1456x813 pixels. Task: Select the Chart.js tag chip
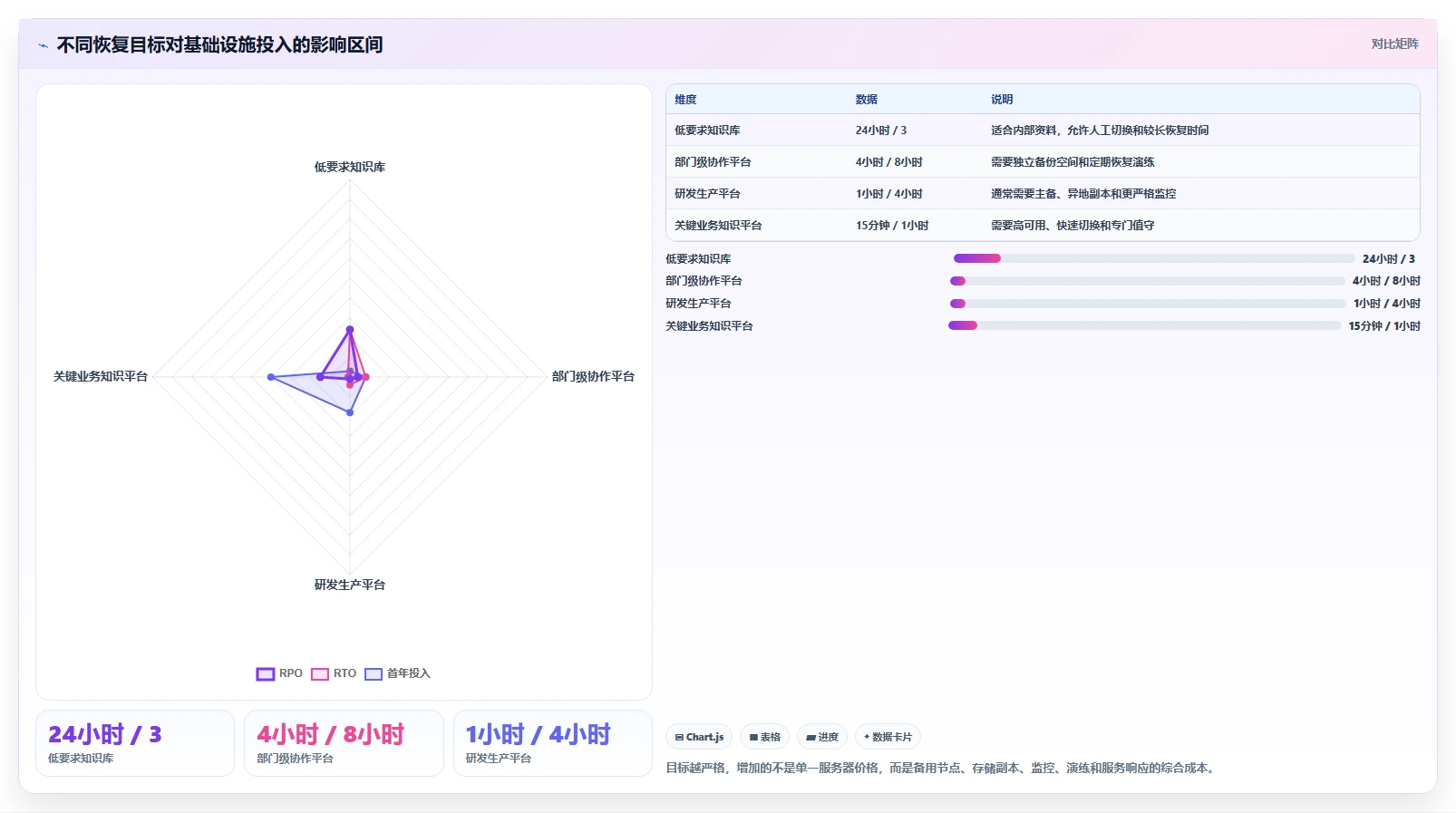(x=699, y=737)
